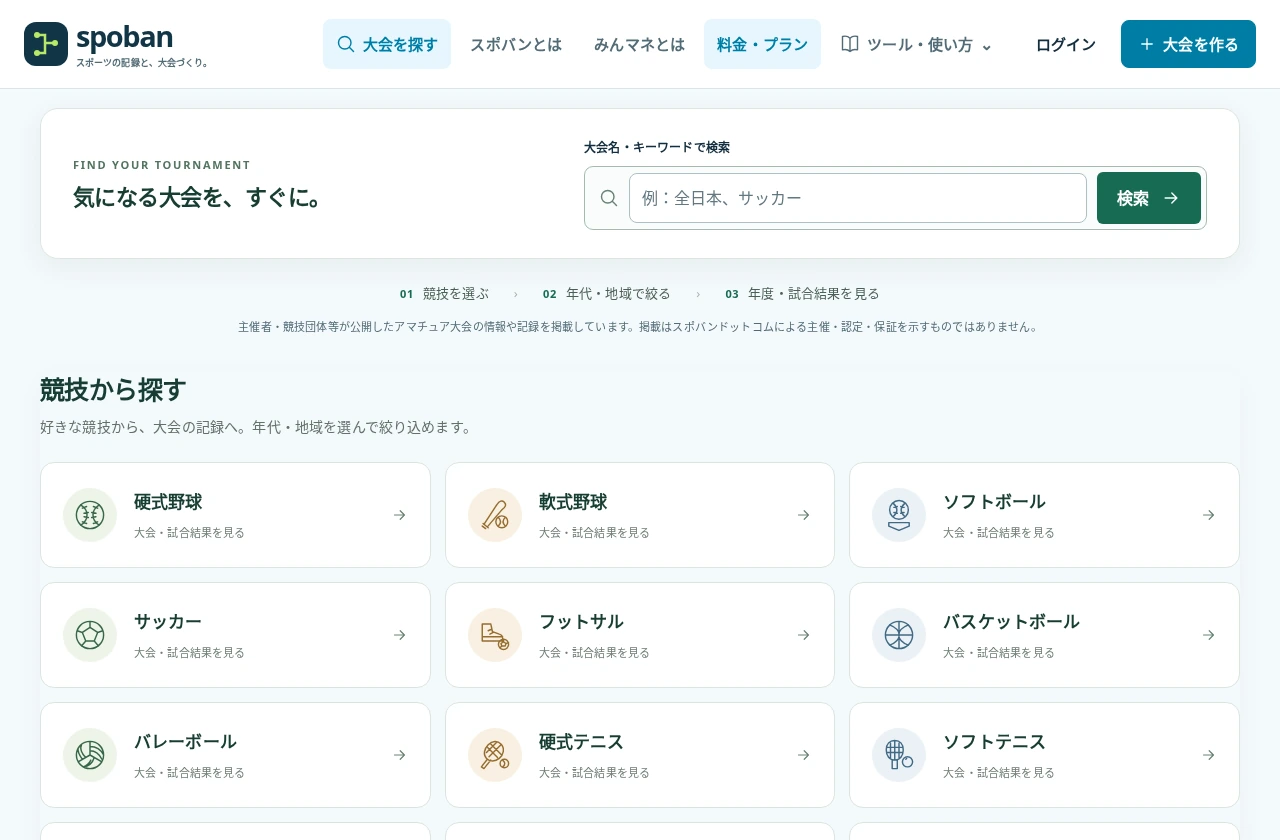Select the 軟式野球 bat and ball icon
This screenshot has height=840, width=1280.
click(495, 515)
